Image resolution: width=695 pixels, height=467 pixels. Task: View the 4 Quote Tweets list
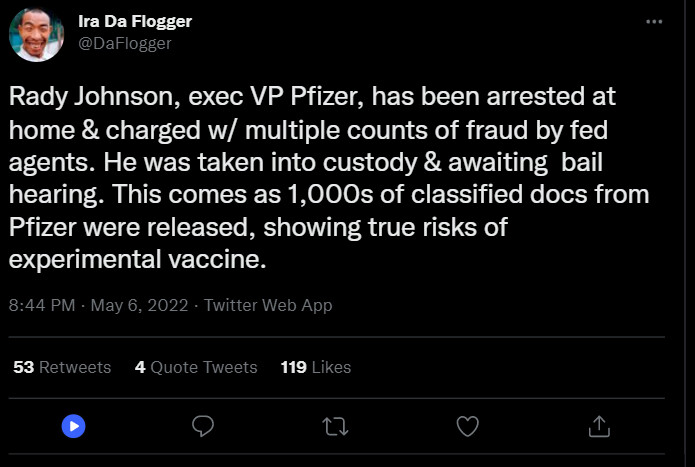point(196,367)
